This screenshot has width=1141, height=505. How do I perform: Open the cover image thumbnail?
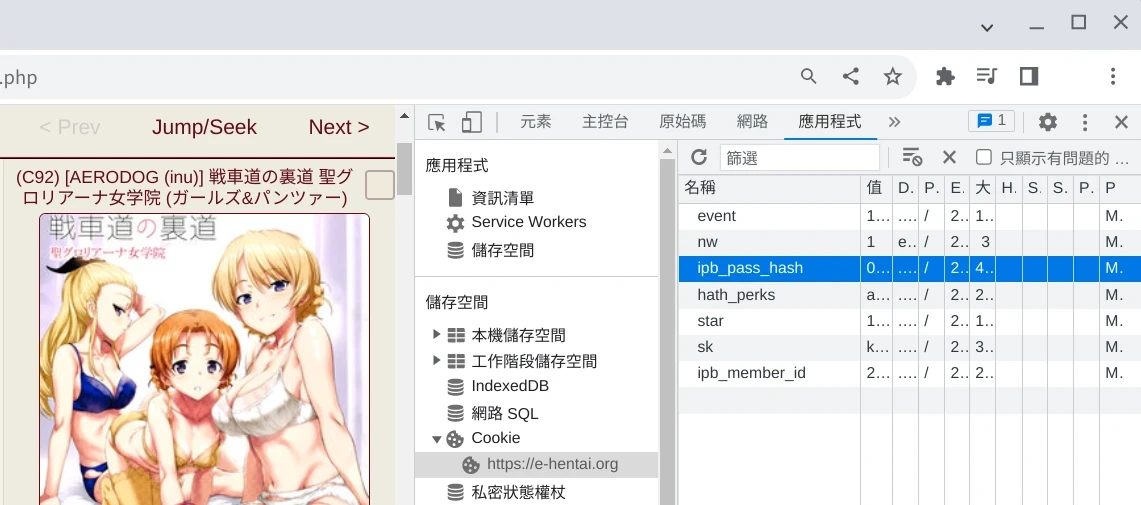pyautogui.click(x=204, y=359)
